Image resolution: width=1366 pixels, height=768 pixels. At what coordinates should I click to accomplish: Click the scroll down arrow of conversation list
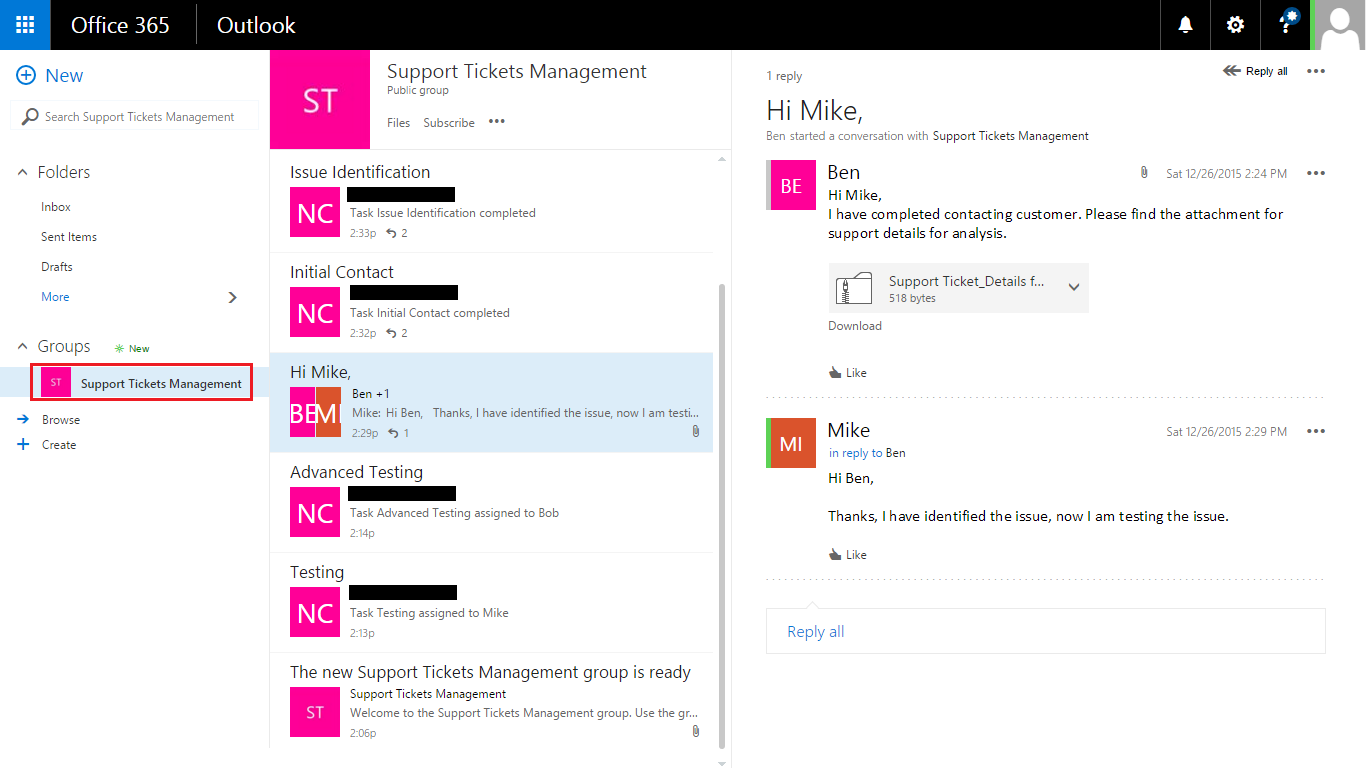[722, 763]
